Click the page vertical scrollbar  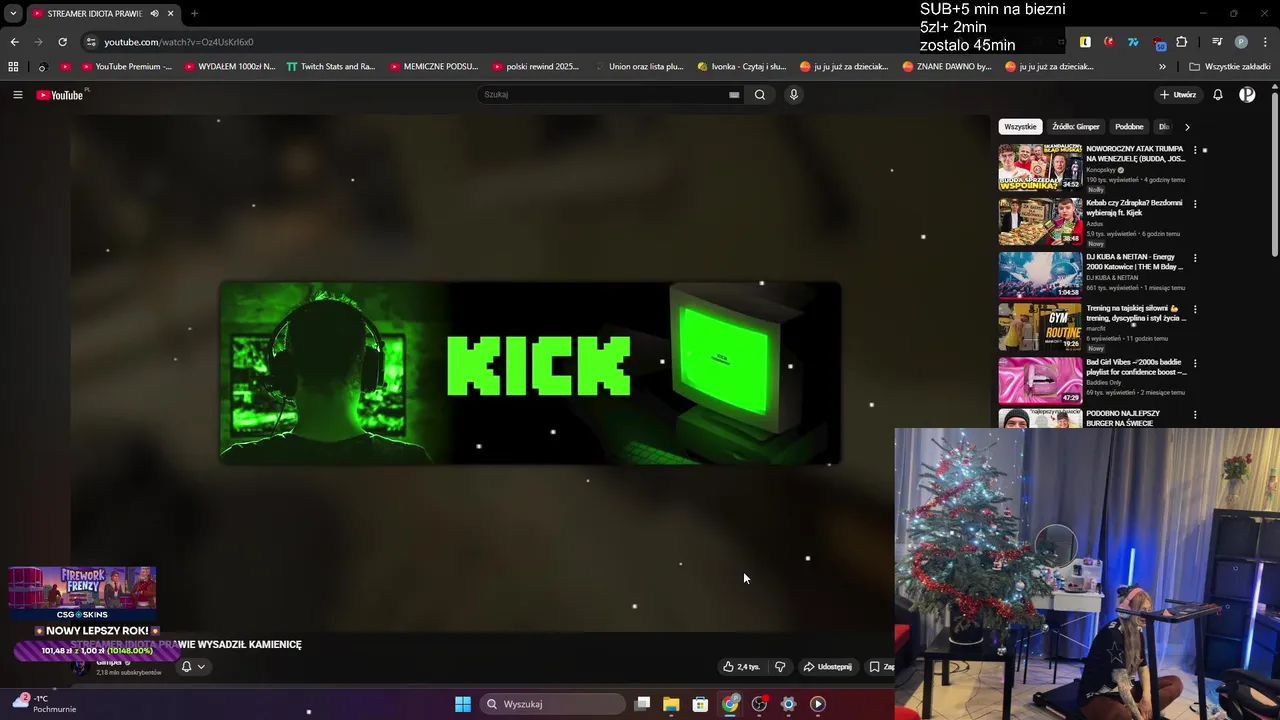click(x=1274, y=175)
